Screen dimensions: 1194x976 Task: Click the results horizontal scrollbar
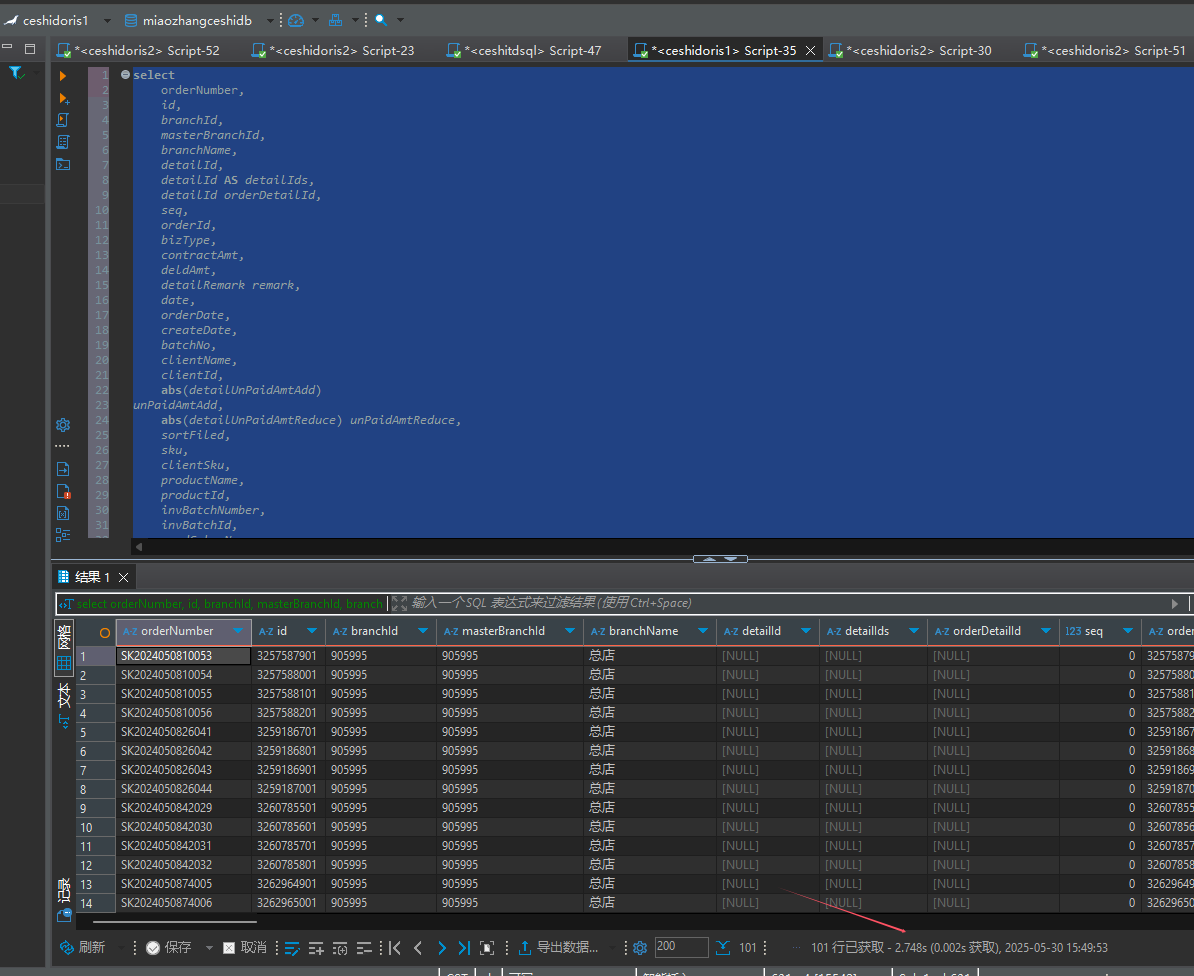coord(174,922)
